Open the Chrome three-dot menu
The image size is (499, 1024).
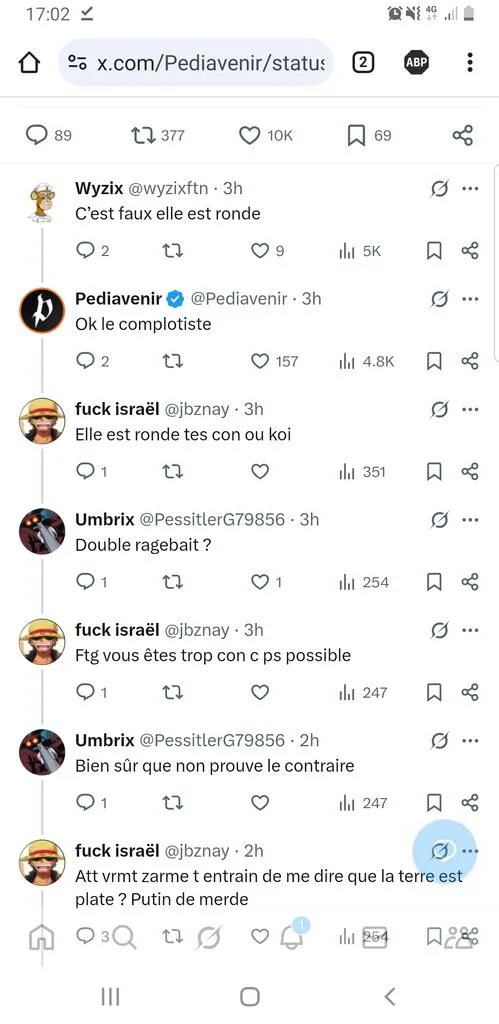(470, 63)
